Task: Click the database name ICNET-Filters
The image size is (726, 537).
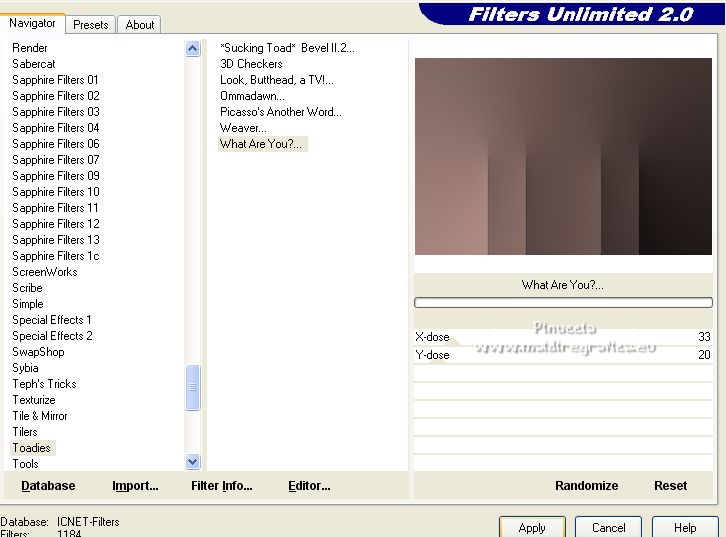Action: (88, 522)
